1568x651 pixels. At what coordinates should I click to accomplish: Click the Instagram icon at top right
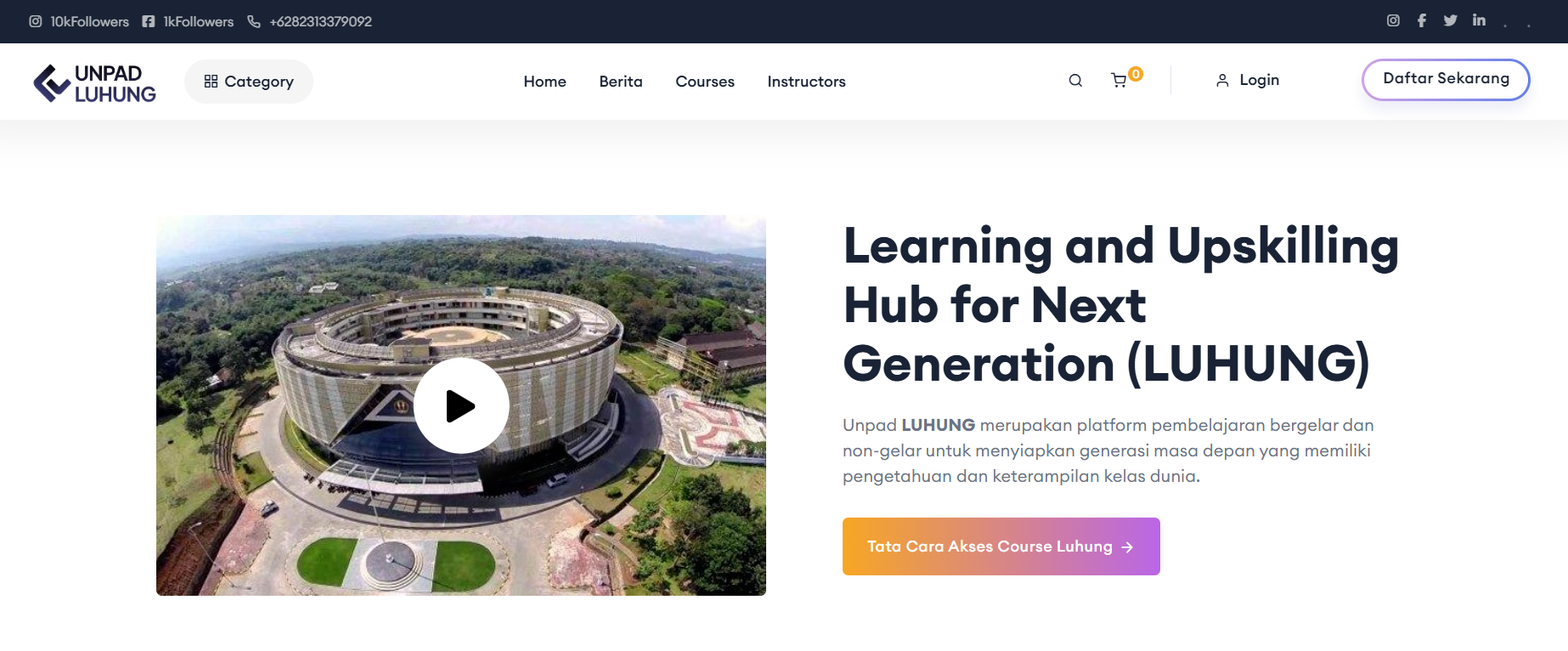[x=1393, y=20]
